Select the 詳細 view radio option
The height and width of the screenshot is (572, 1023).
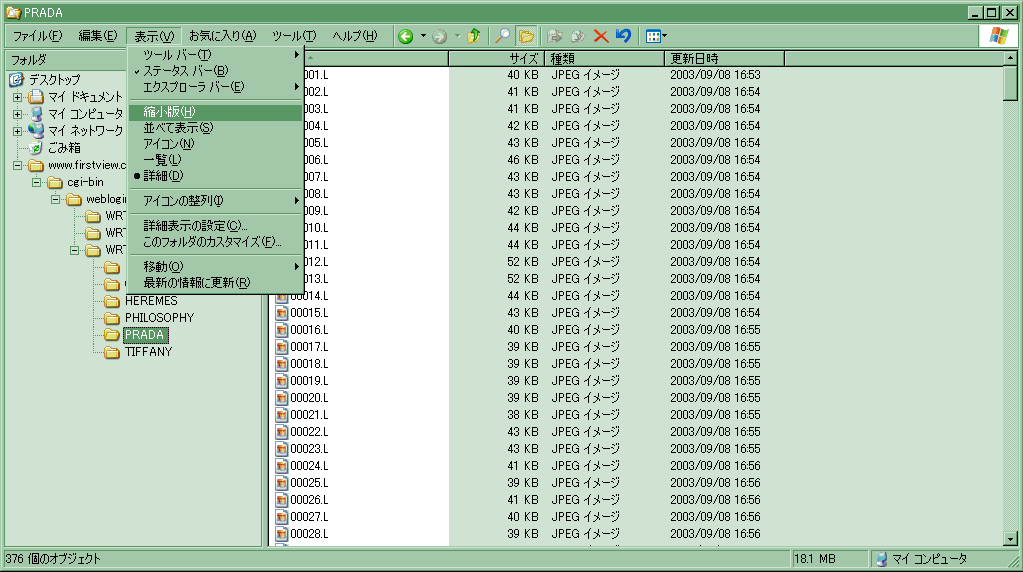coord(163,176)
